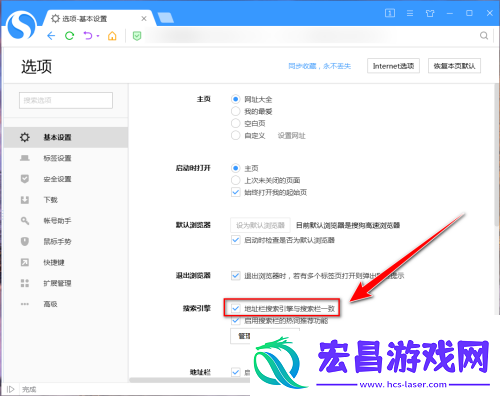Click the key icon beside 帐号助手
Screen dimensions: 500x396
(25, 221)
